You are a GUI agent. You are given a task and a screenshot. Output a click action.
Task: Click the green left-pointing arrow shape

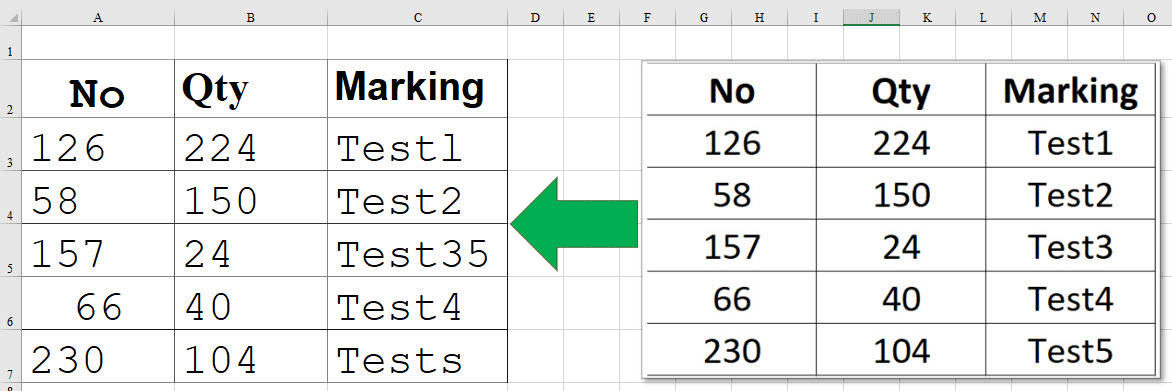pos(574,224)
